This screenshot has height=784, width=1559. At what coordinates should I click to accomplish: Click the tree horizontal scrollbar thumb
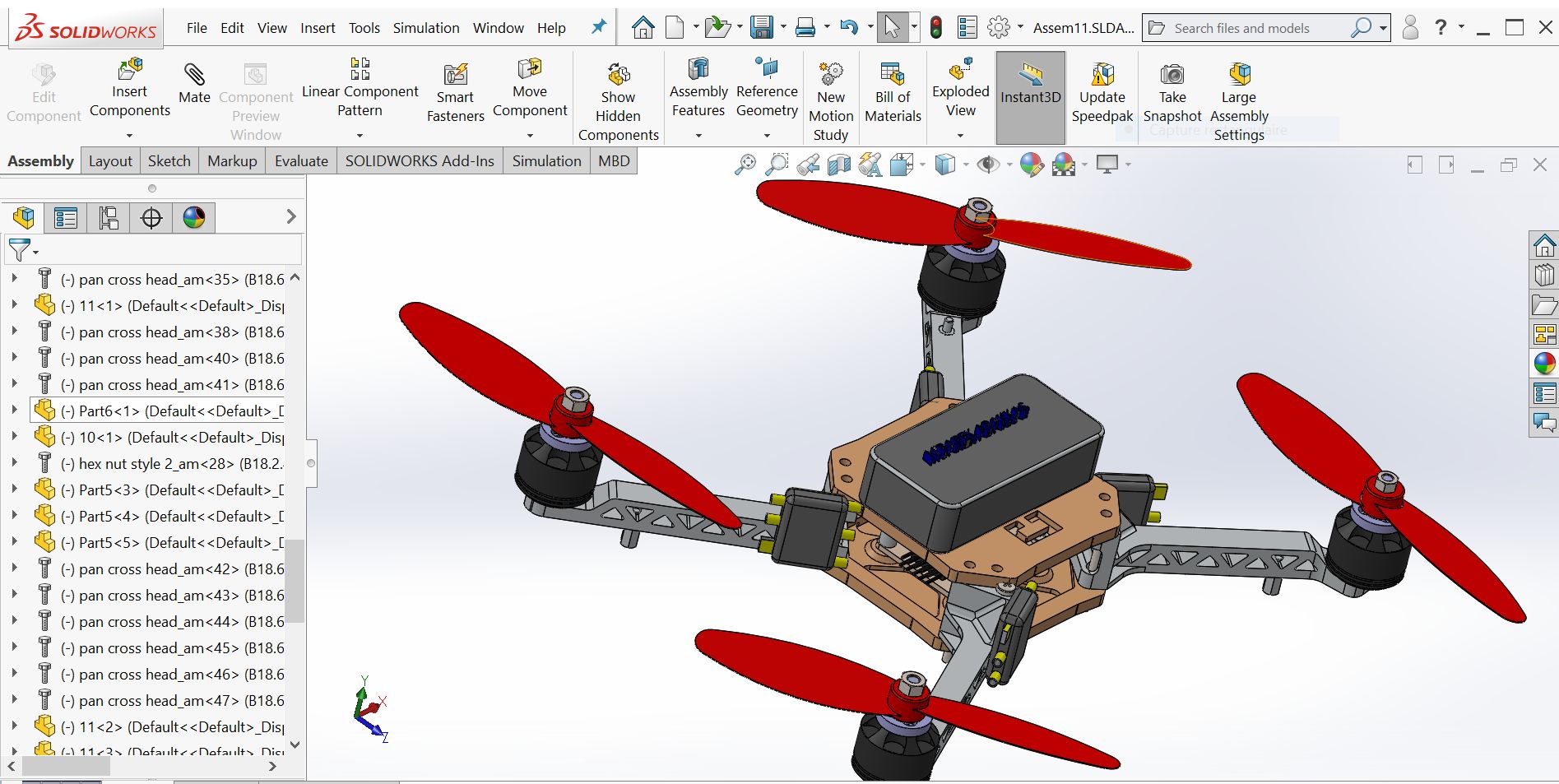tap(66, 766)
